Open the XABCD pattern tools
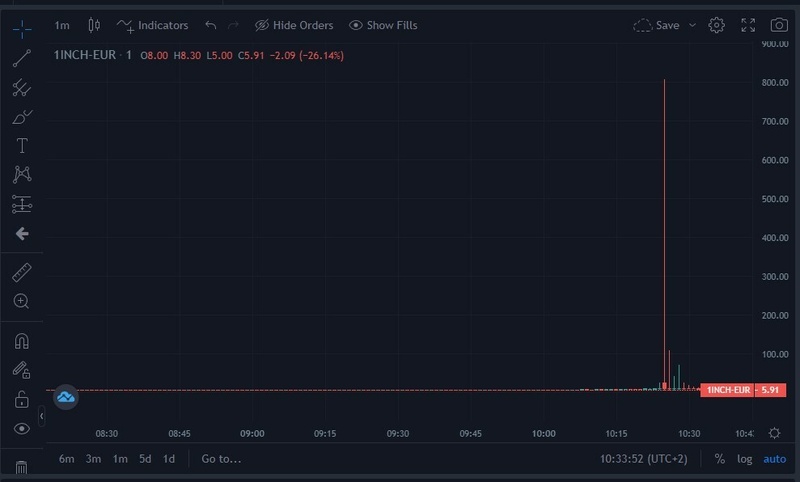Viewport: 800px width, 482px height. [22, 175]
